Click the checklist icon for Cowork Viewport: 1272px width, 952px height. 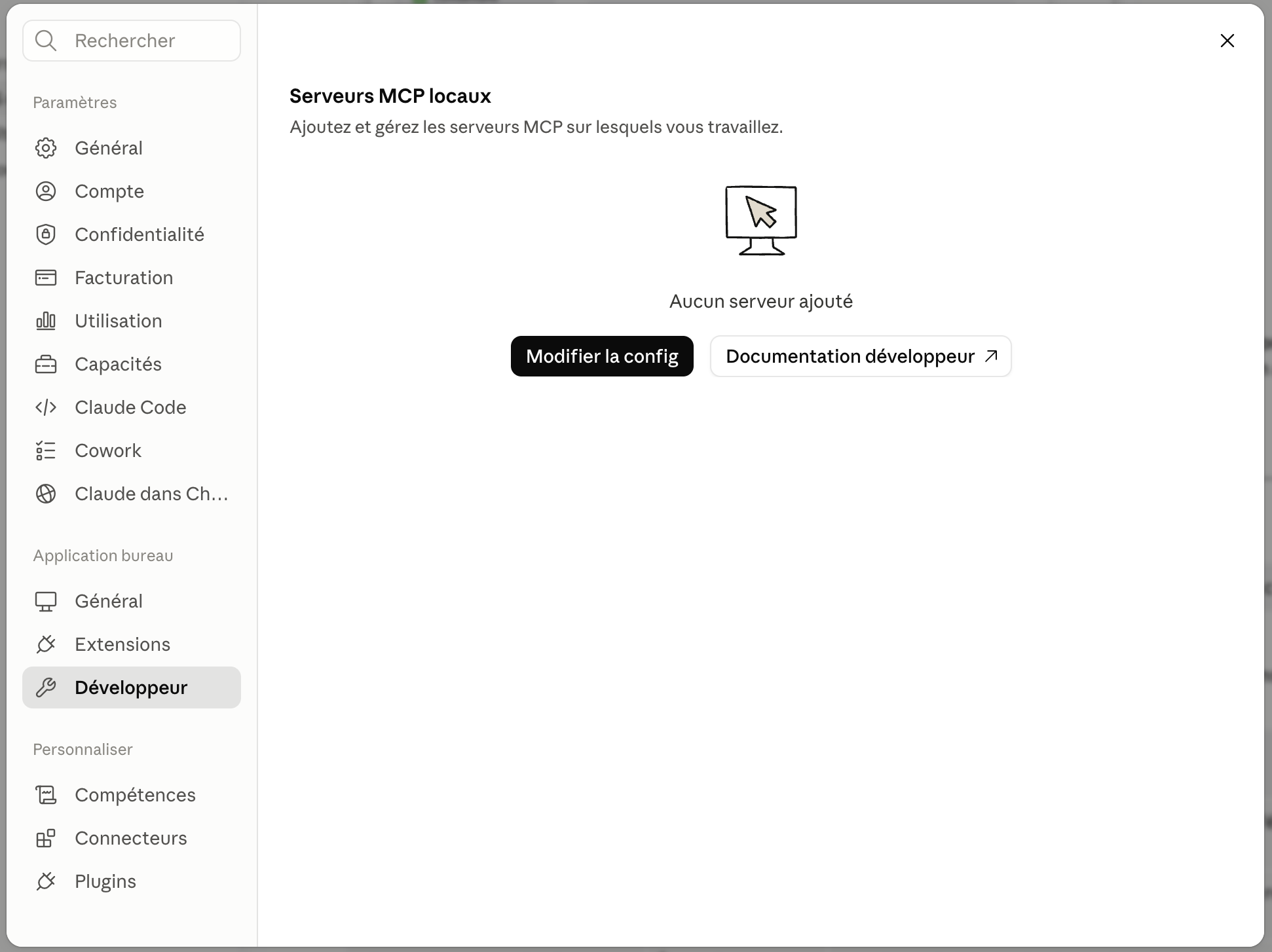(x=46, y=450)
